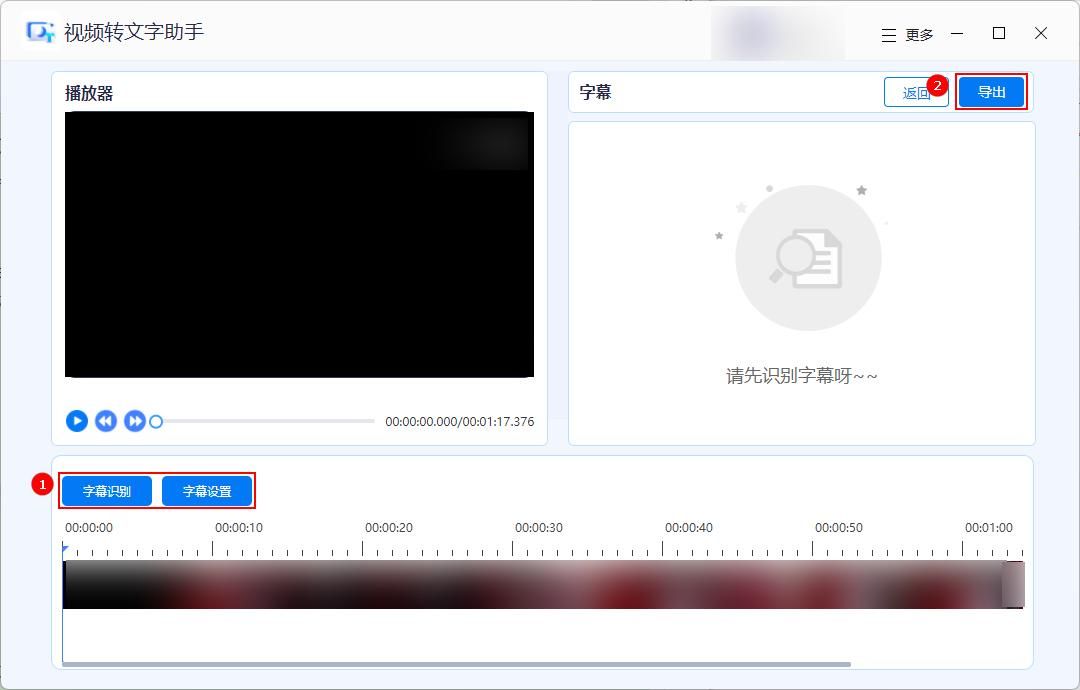1080x690 pixels.
Task: Click the black video preview area
Action: (299, 244)
